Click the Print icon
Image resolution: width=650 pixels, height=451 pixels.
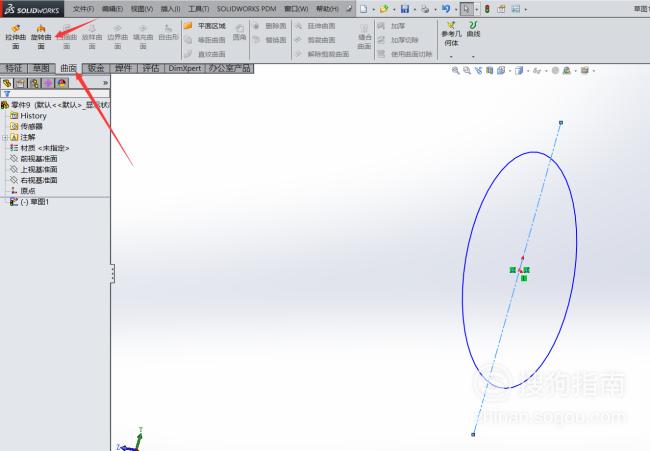click(x=425, y=9)
